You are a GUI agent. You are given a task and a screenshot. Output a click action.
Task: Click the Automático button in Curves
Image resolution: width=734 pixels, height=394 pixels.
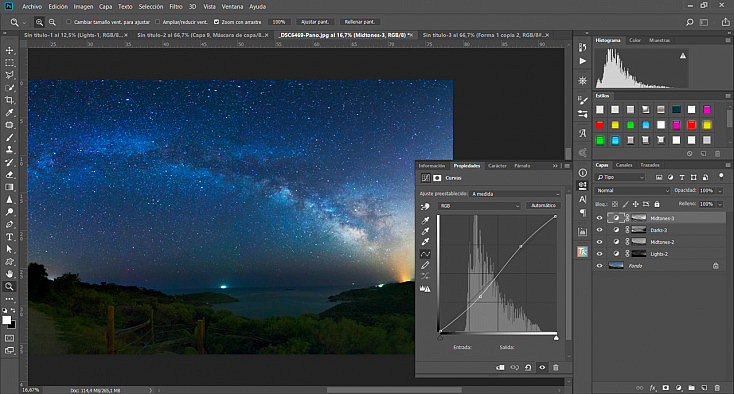(543, 205)
